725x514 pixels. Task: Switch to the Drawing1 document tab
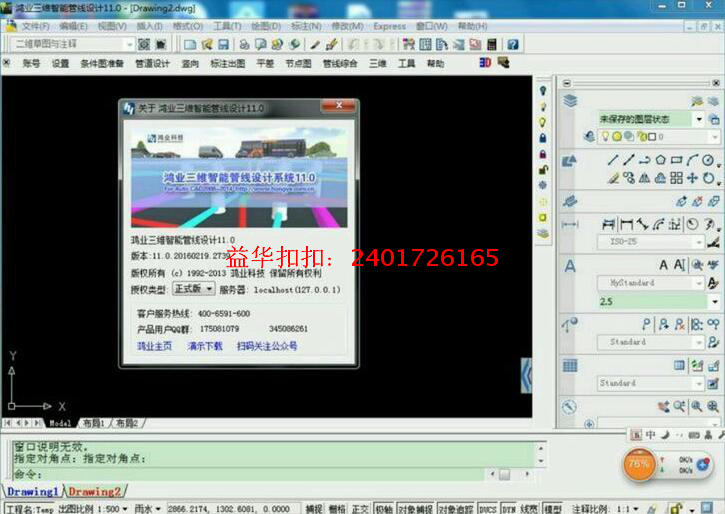click(x=33, y=491)
